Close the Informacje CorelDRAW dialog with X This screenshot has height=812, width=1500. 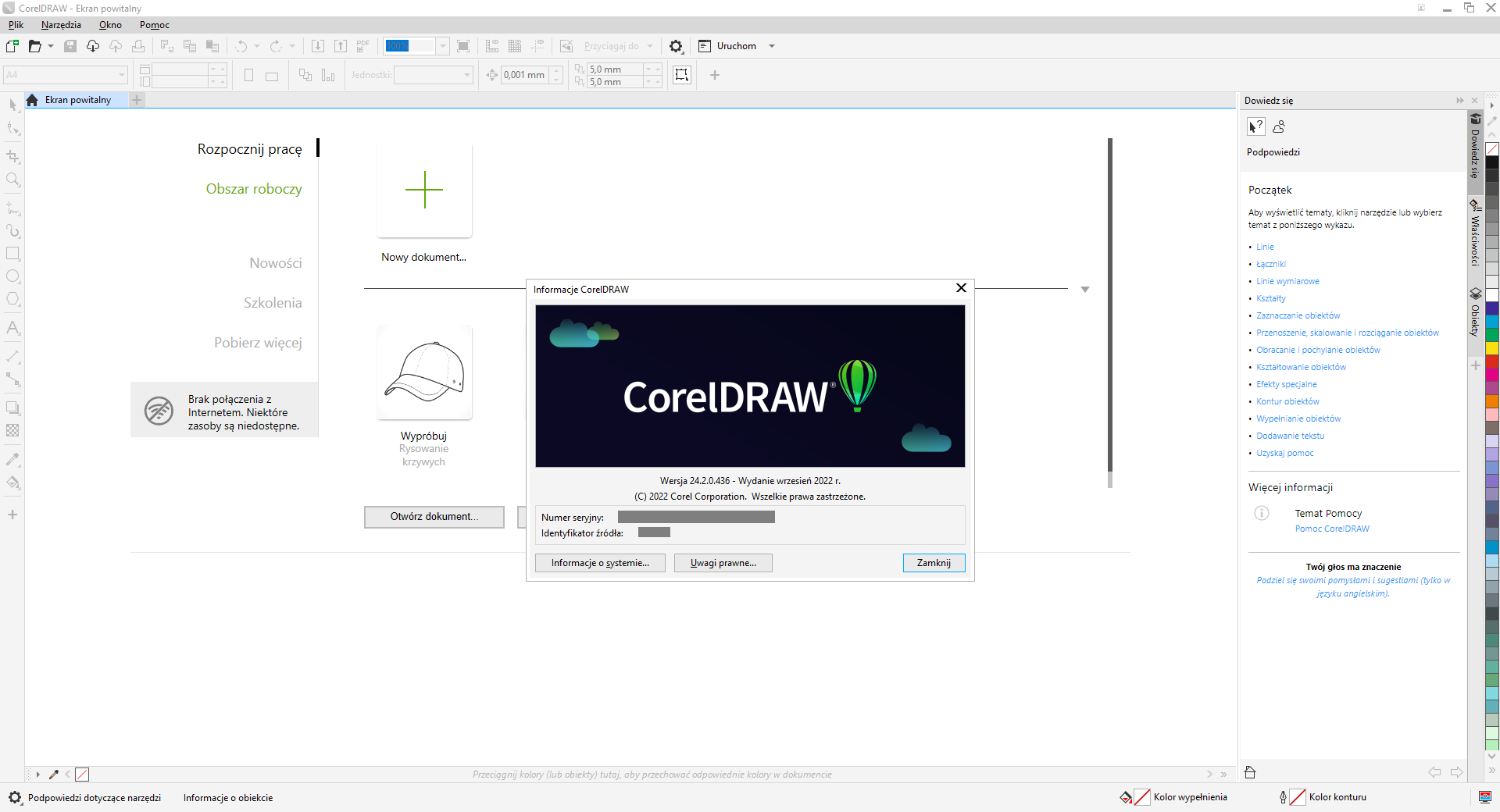click(961, 288)
